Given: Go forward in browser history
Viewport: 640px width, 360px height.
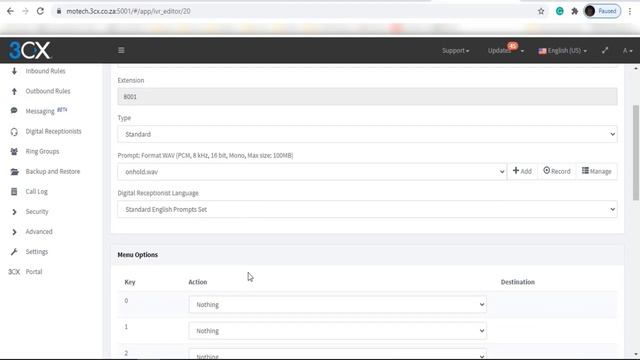Looking at the screenshot, I should (x=25, y=11).
